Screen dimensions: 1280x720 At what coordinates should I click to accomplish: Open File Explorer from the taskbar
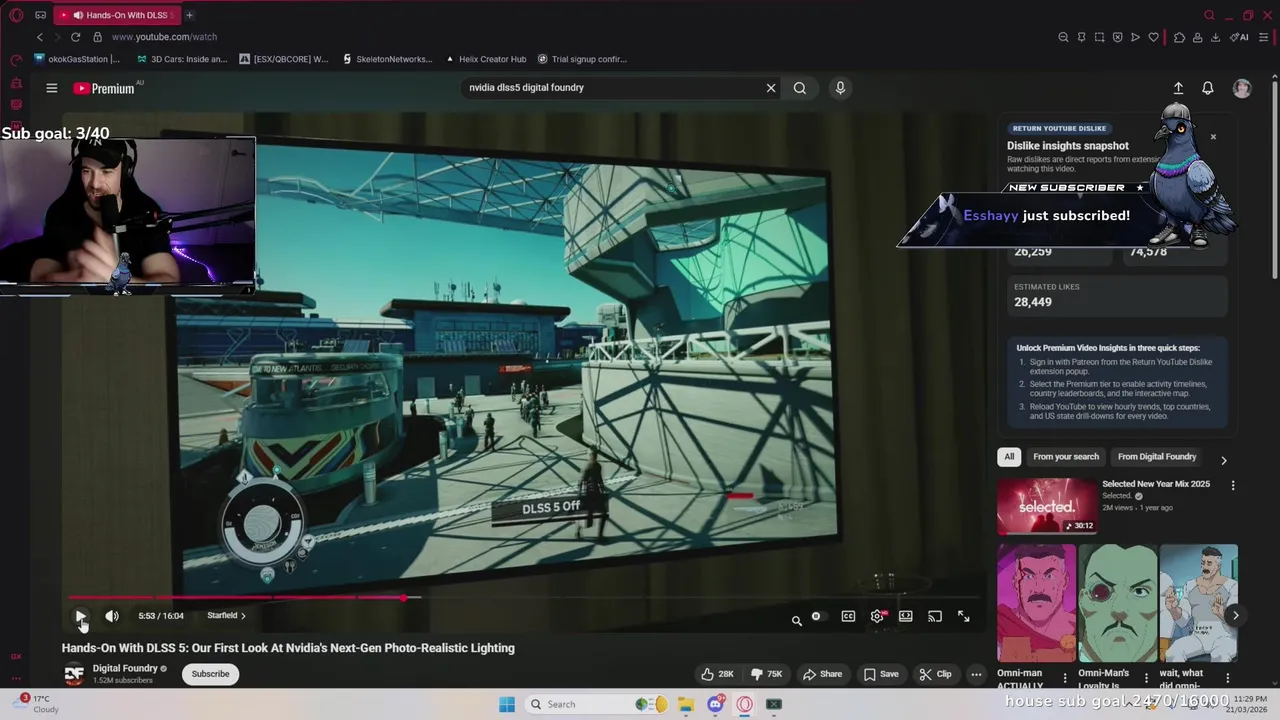(x=685, y=704)
